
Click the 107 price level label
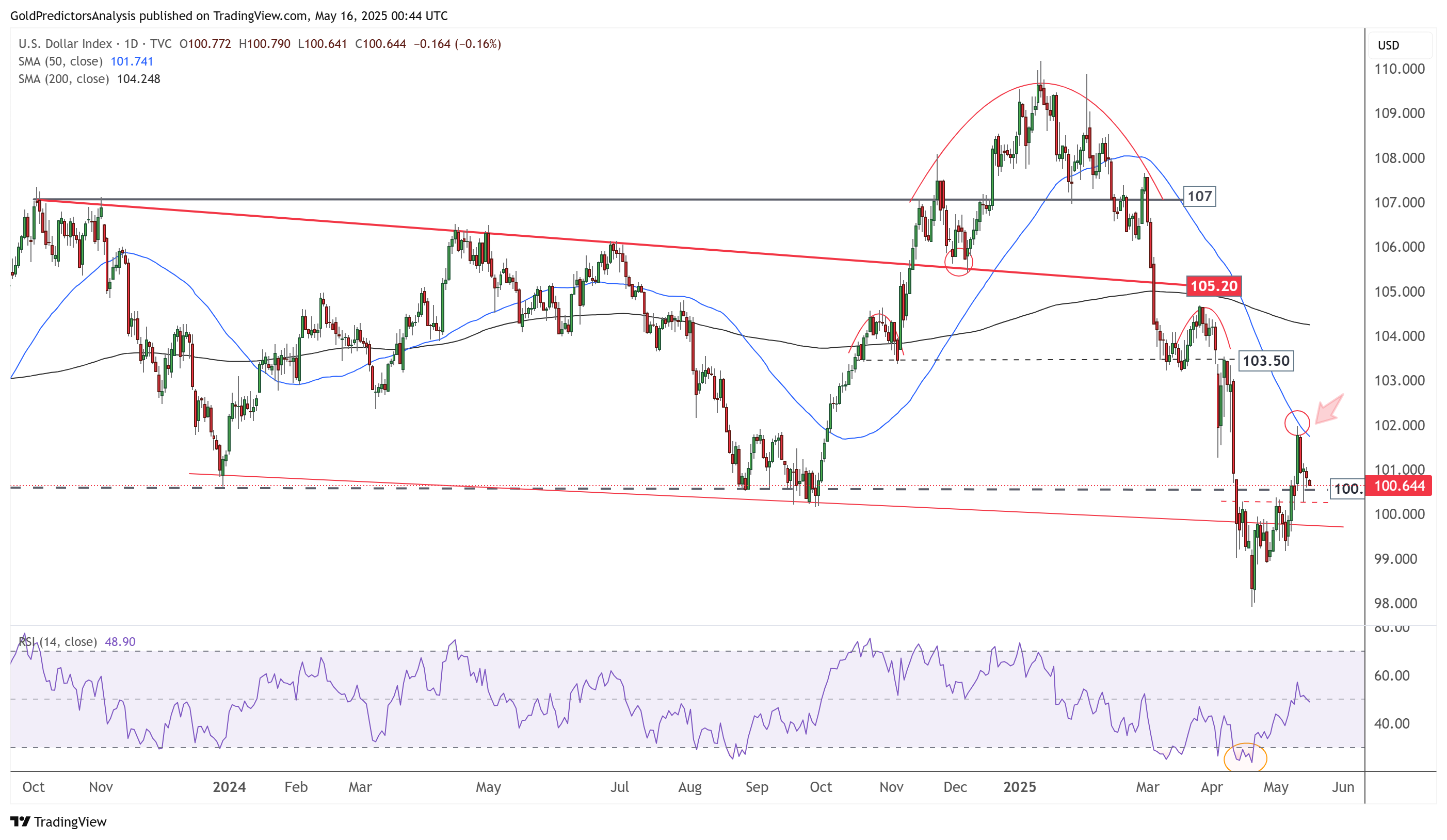[1199, 197]
